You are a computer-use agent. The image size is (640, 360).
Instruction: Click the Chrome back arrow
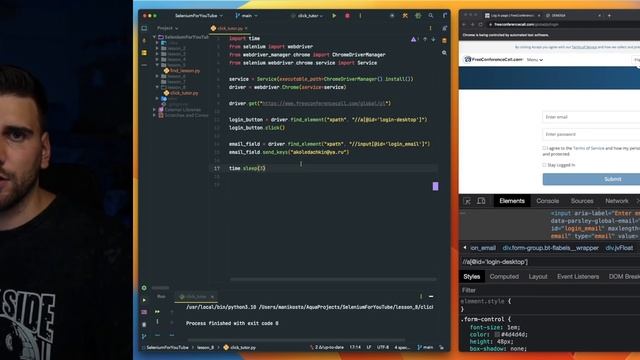point(464,24)
